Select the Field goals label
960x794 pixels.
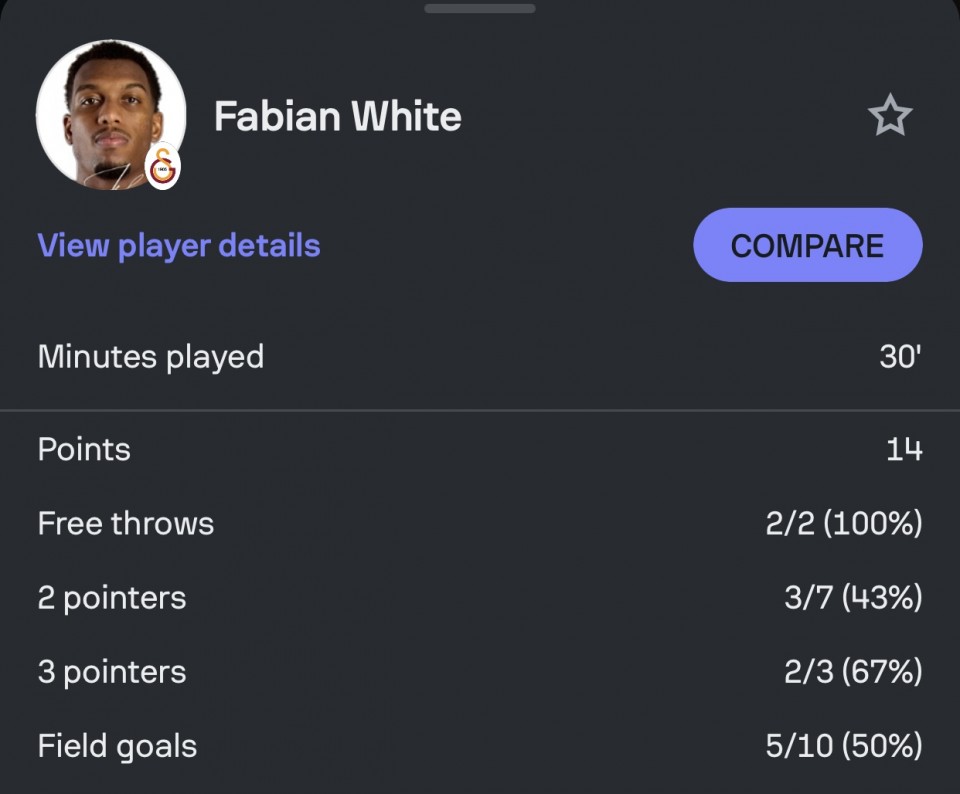coord(117,746)
